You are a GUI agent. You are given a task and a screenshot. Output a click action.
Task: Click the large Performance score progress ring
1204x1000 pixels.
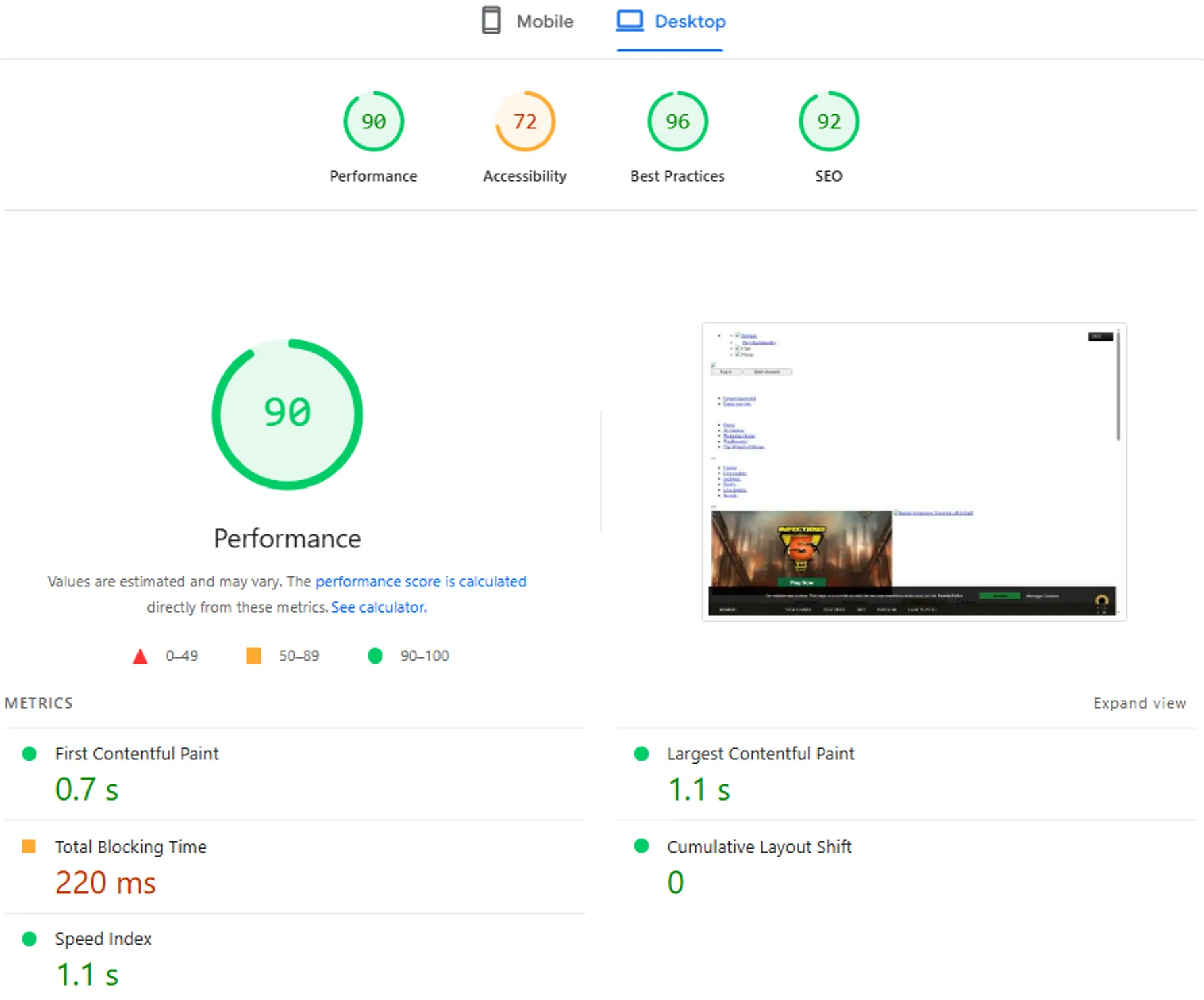coord(287,414)
